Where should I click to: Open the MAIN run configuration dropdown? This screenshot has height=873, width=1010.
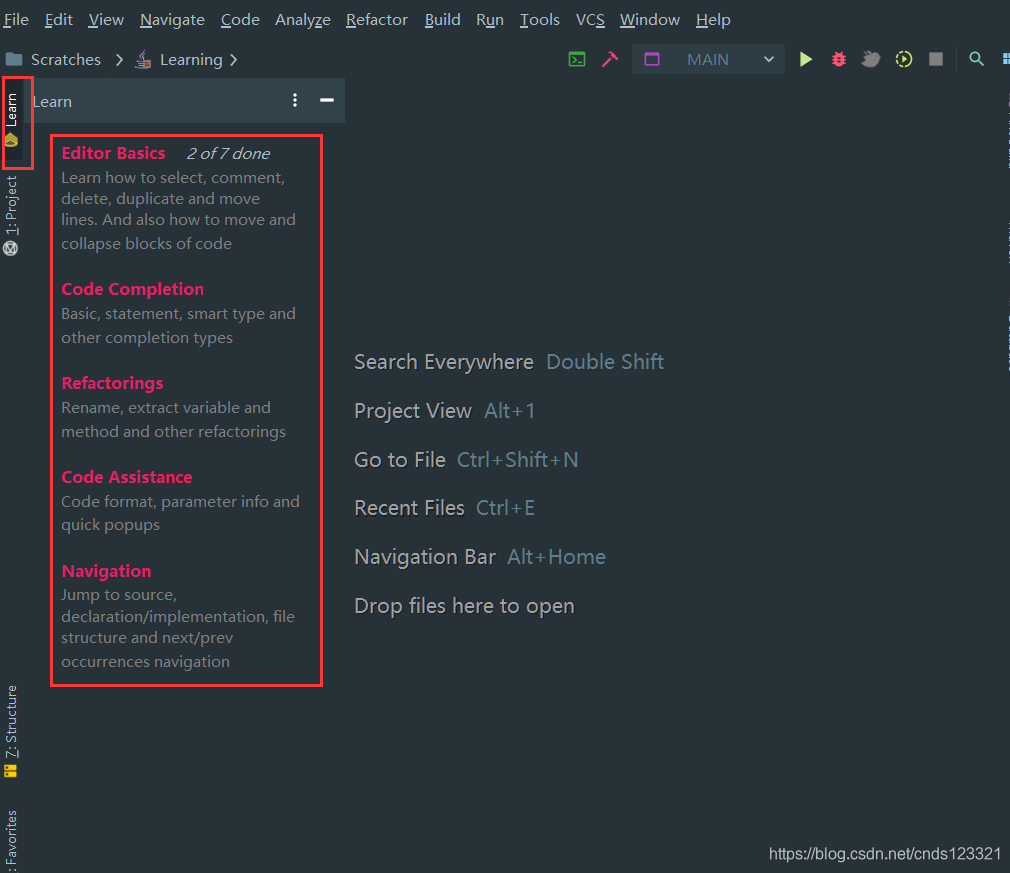point(770,59)
